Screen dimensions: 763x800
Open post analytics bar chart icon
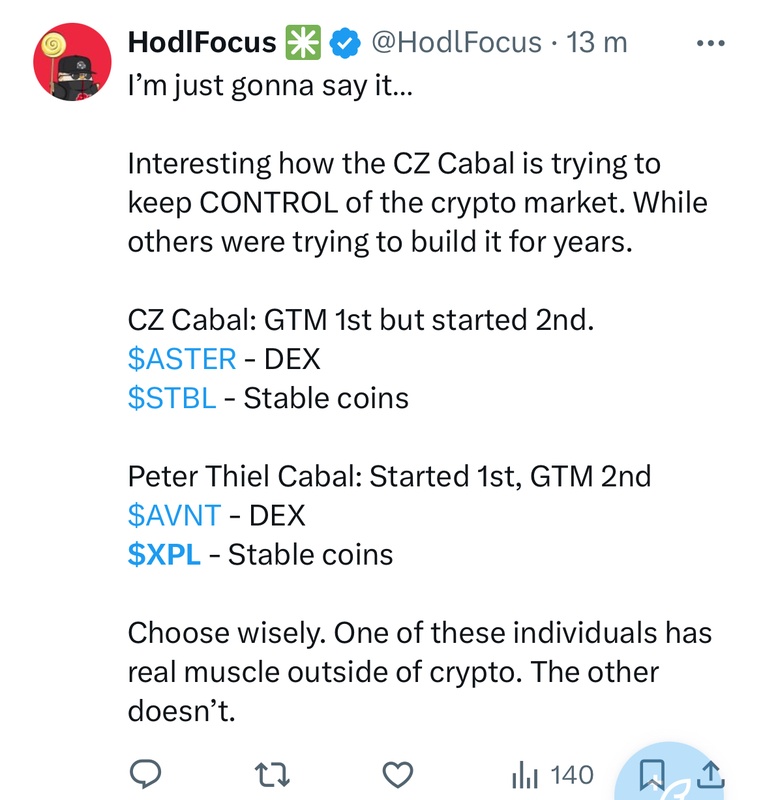coord(525,775)
